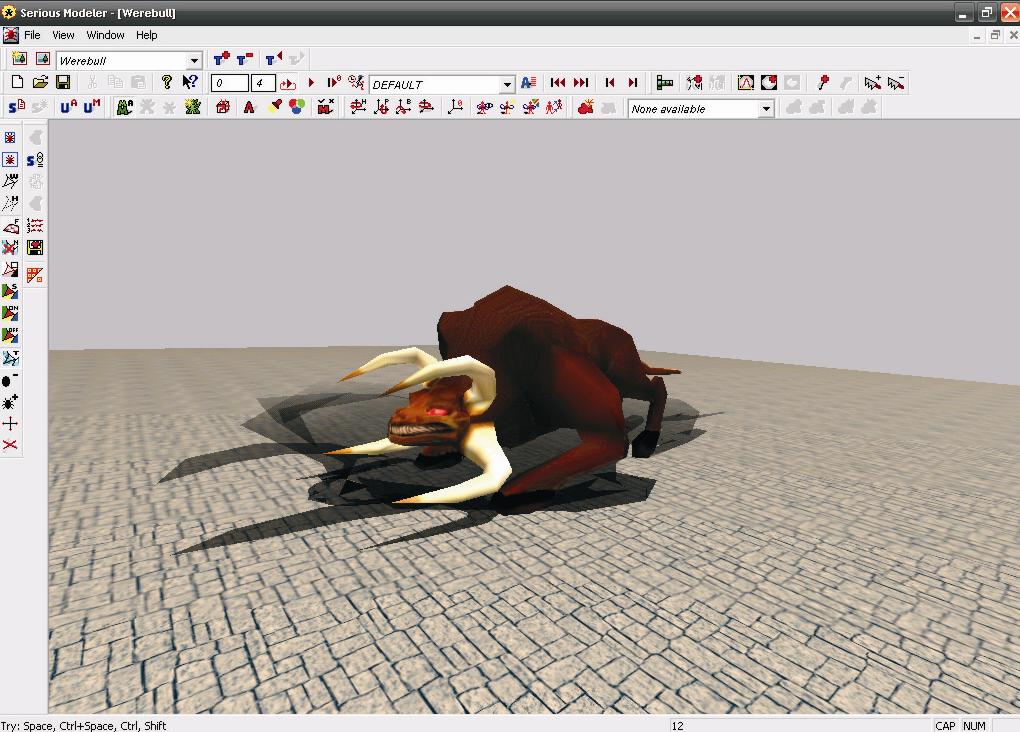
Task: Click the crosshair axis icon in sidebar
Action: pyautogui.click(x=10, y=424)
